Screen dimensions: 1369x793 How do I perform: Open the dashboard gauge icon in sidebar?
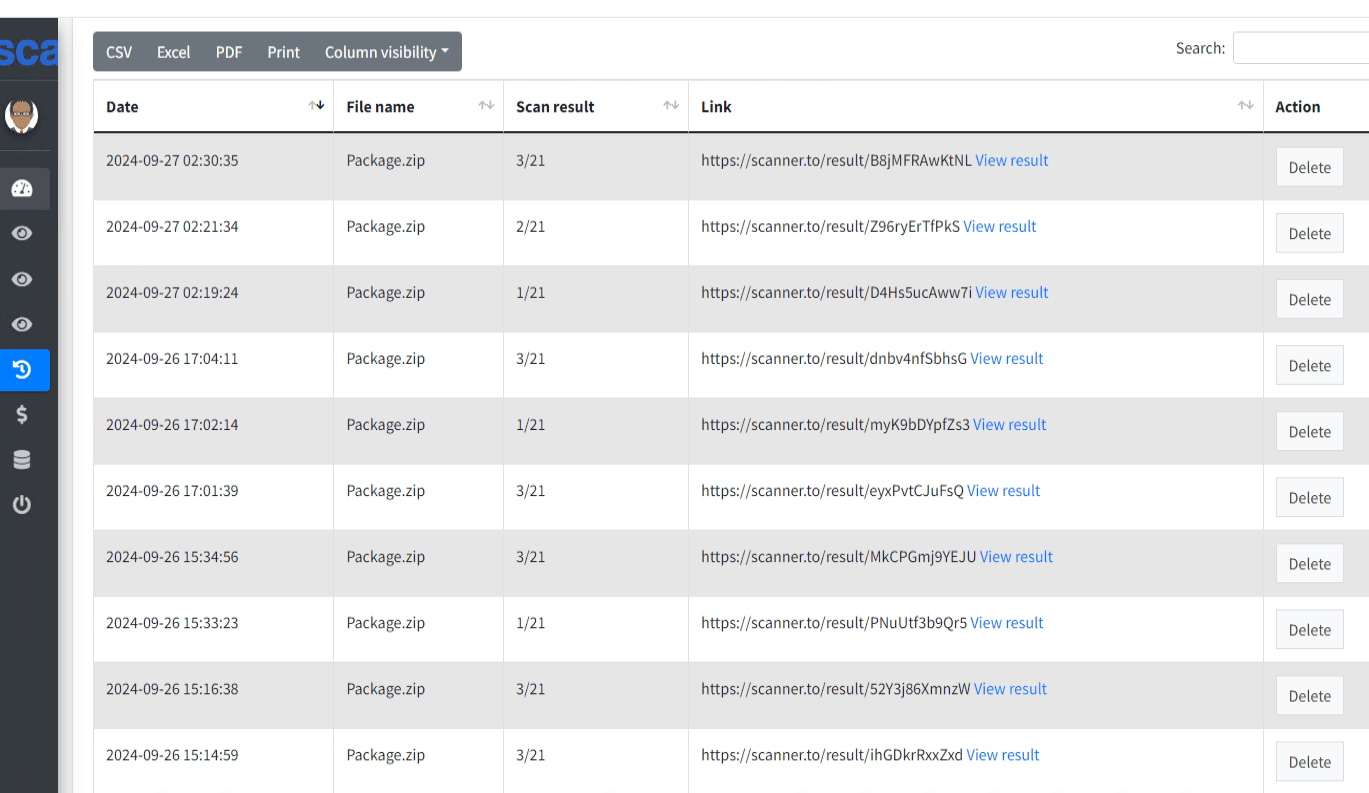(22, 188)
